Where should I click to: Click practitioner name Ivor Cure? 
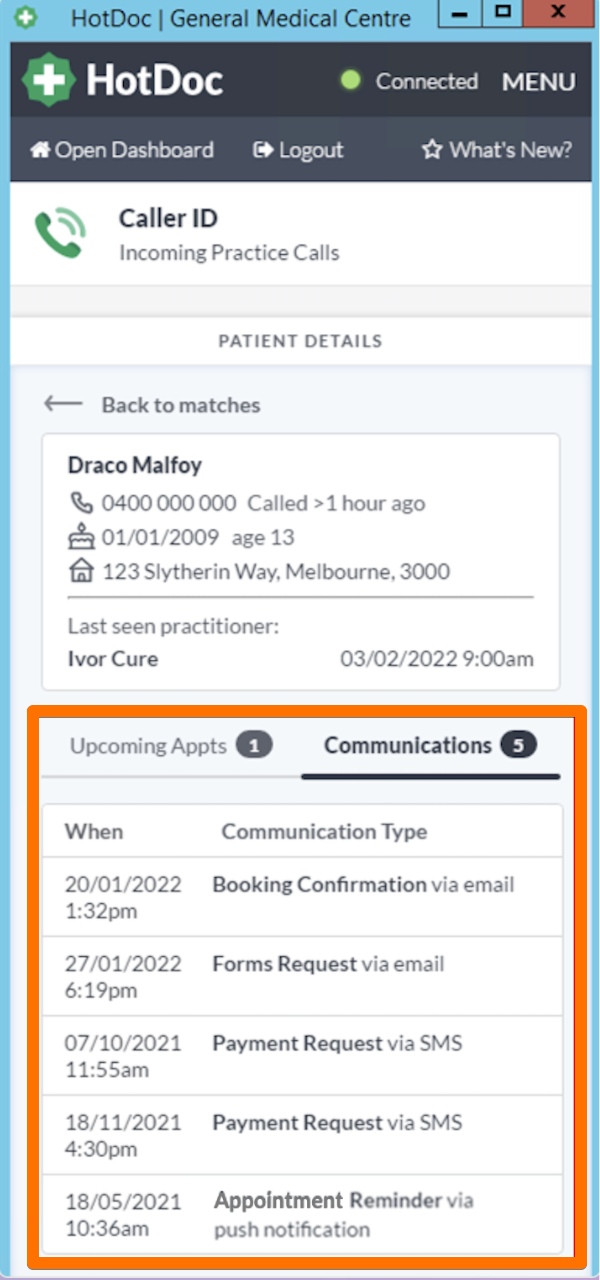click(x=113, y=659)
